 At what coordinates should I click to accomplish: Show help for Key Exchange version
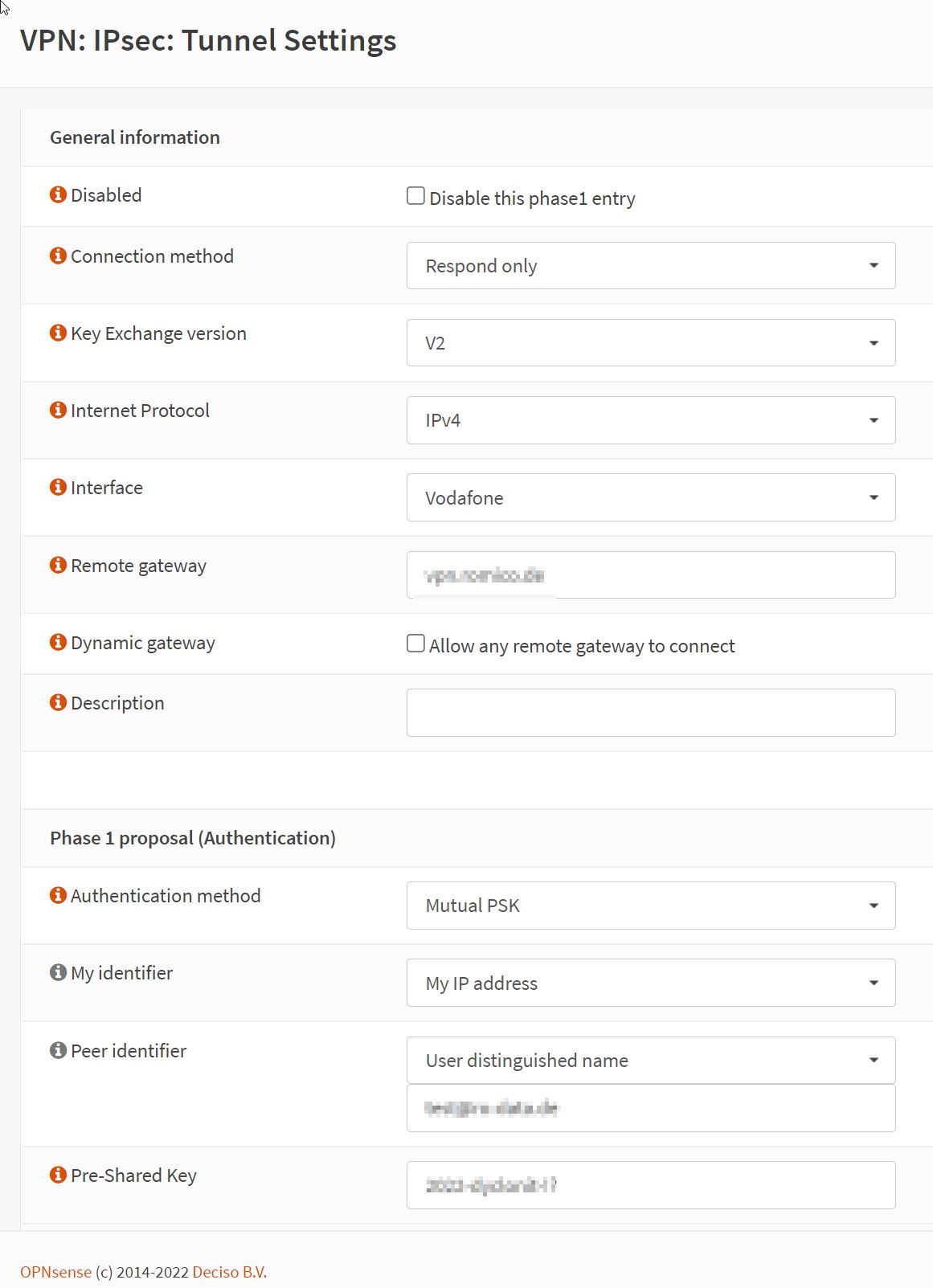tap(58, 333)
